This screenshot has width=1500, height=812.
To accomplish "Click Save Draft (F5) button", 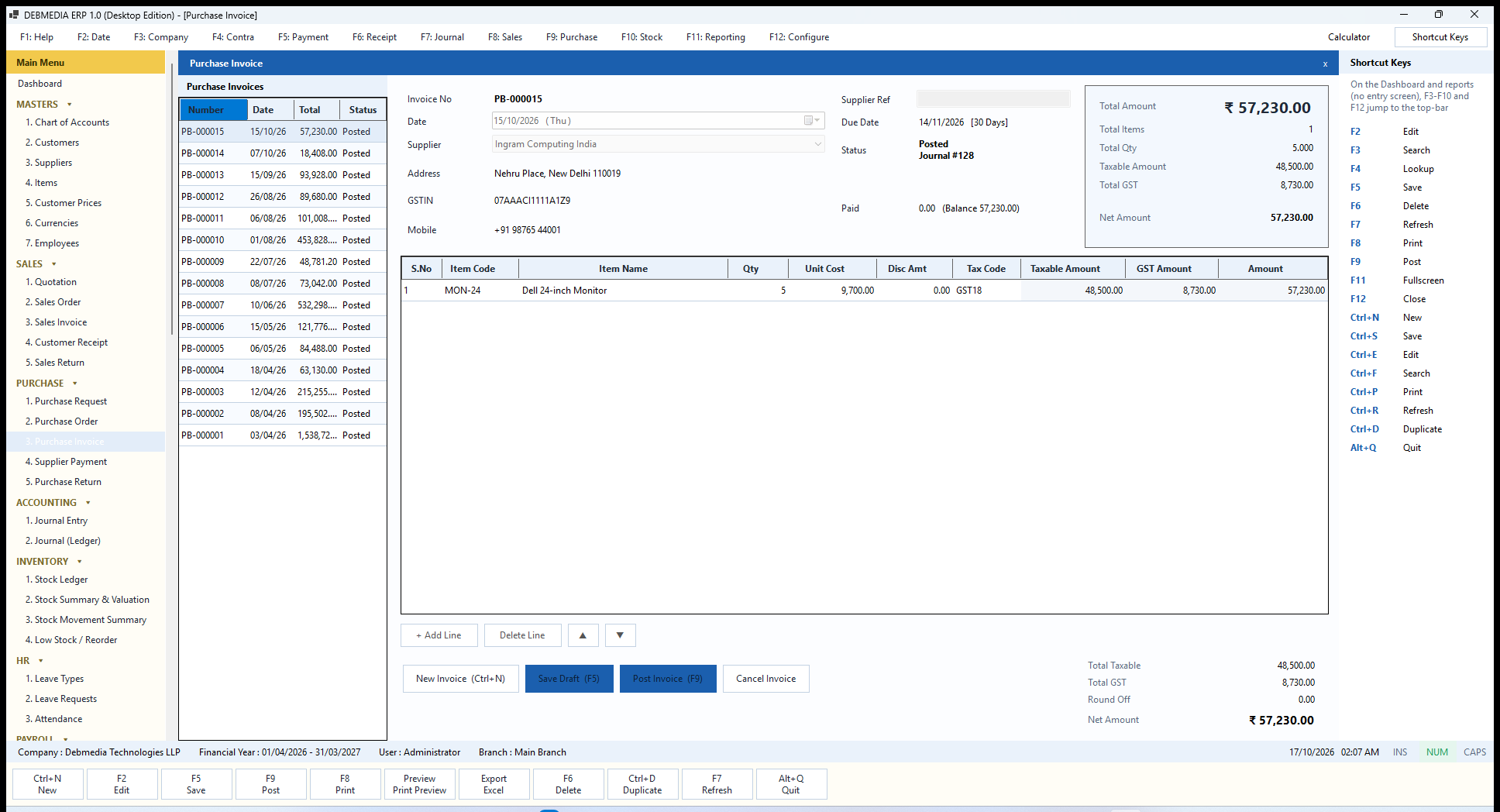I will click(569, 679).
